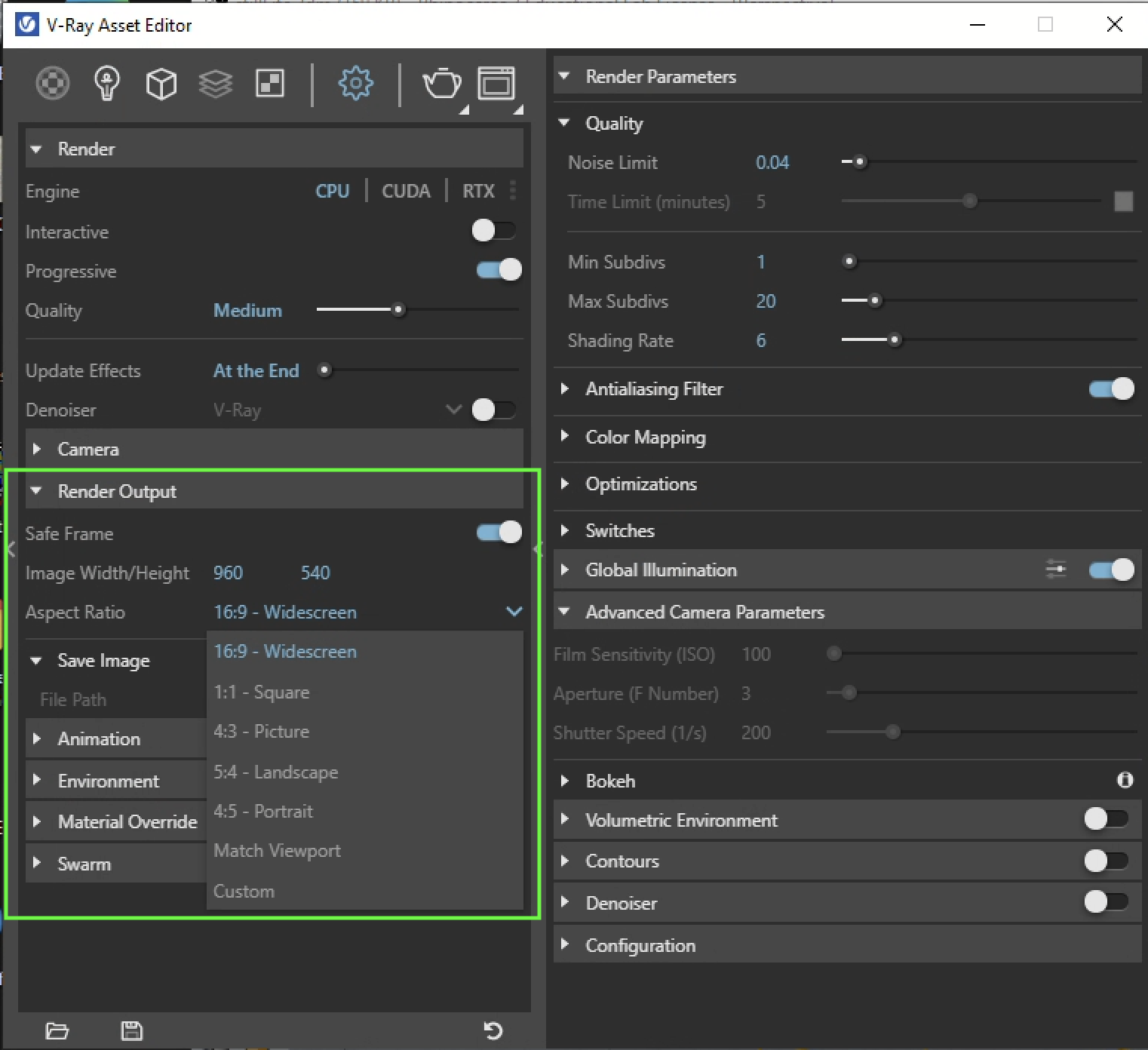Image resolution: width=1148 pixels, height=1050 pixels.
Task: Open the Aspect Ratio dropdown arrow
Action: tap(514, 612)
